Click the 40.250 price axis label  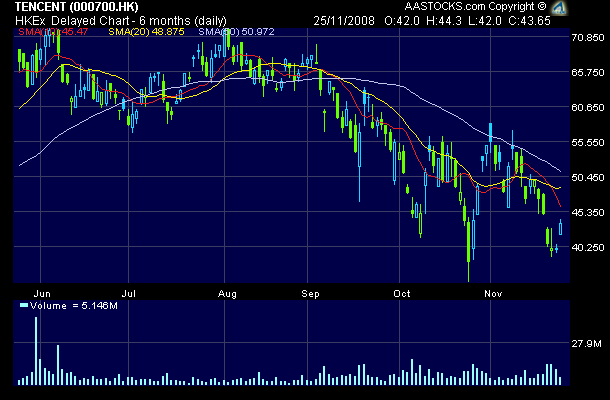pyautogui.click(x=588, y=247)
